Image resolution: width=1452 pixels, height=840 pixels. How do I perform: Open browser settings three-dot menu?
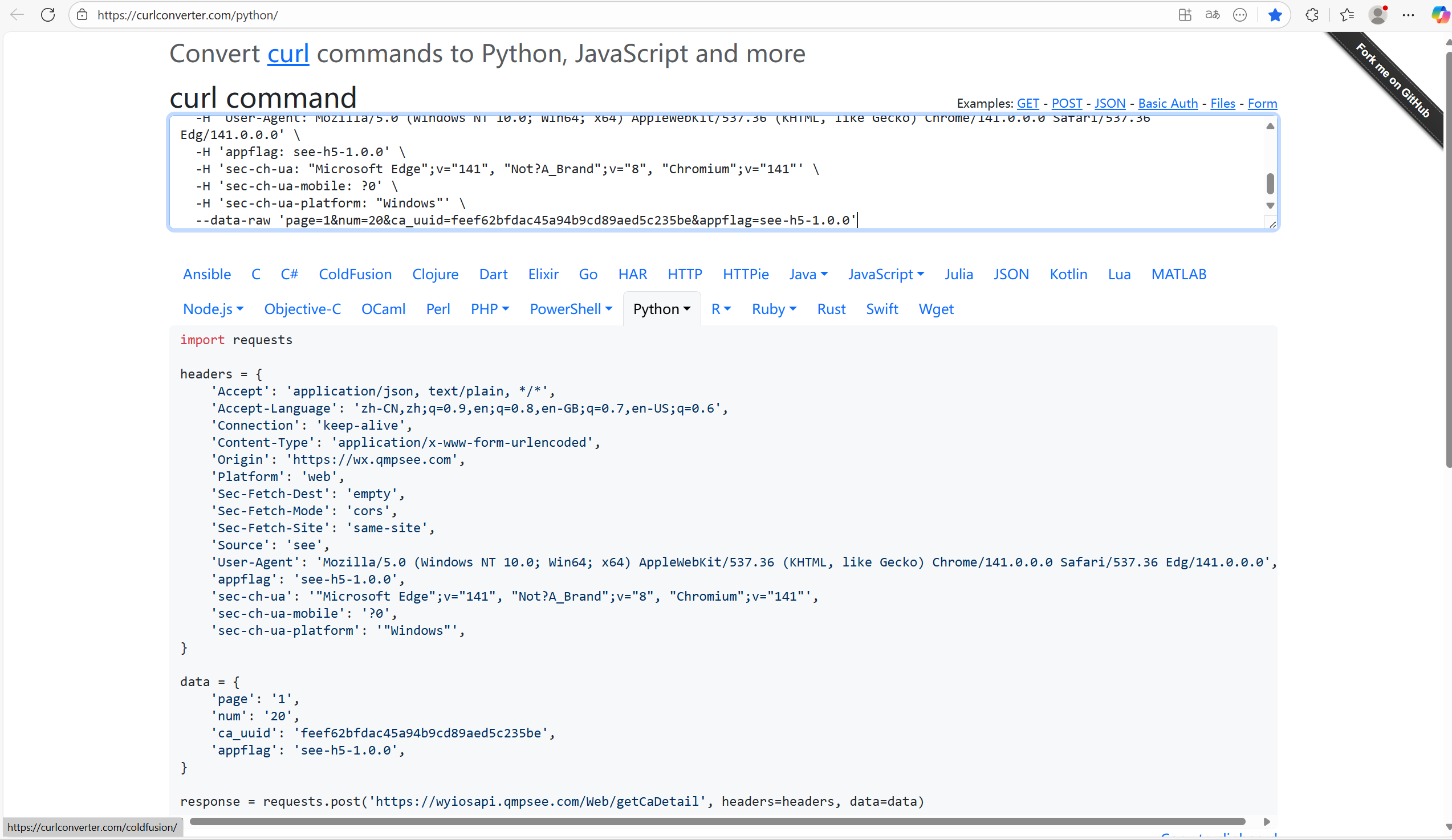(1408, 15)
